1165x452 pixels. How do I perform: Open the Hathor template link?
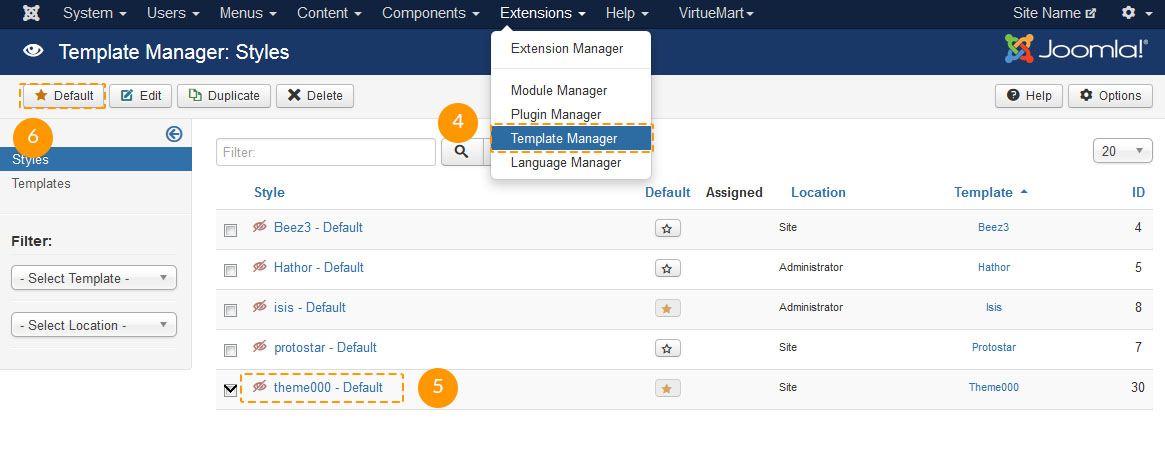(993, 267)
